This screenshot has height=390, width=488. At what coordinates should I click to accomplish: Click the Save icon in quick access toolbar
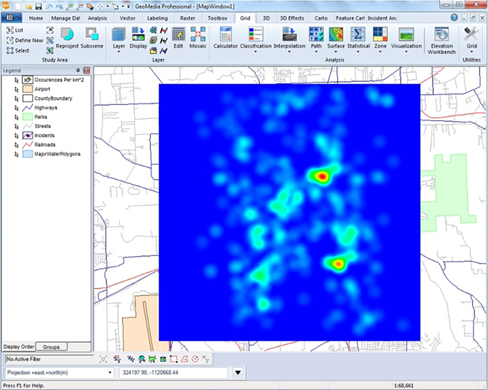[x=39, y=6]
